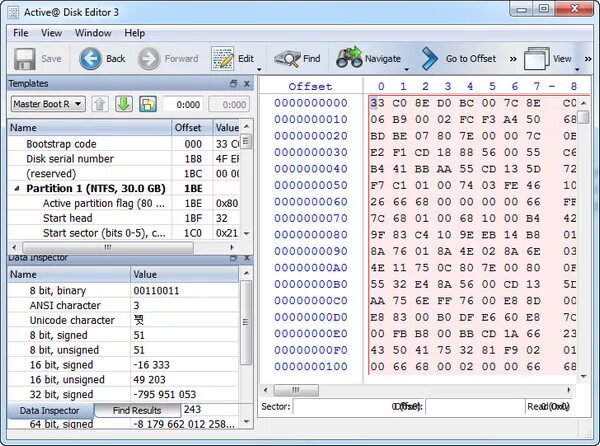The image size is (600, 446).
Task: Click the first 0:000 offset field
Action: tap(185, 104)
